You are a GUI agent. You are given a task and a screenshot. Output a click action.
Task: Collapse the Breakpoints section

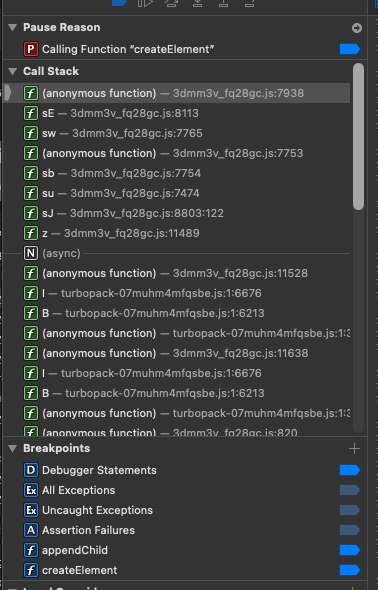[x=13, y=448]
